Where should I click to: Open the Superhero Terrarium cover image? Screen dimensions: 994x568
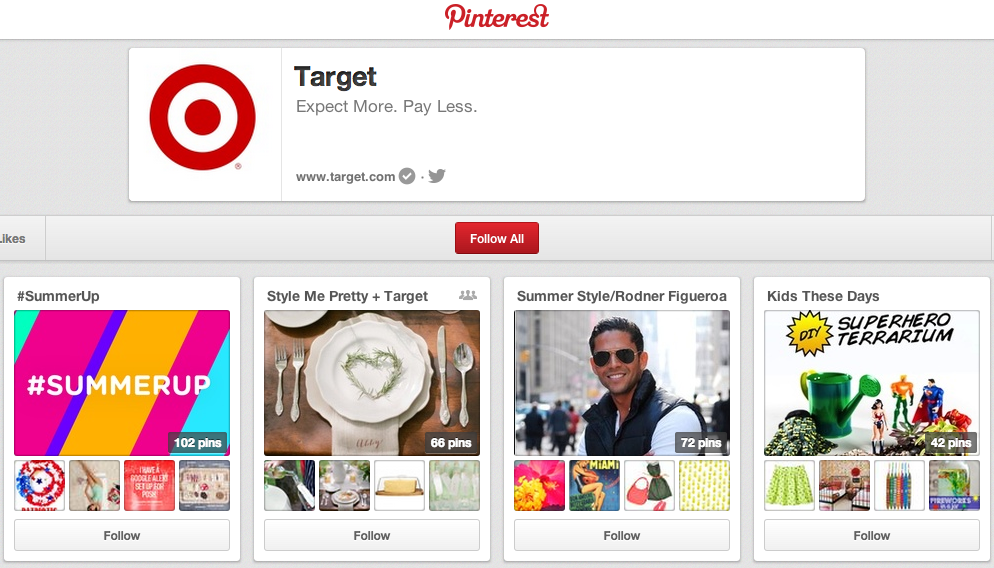872,383
